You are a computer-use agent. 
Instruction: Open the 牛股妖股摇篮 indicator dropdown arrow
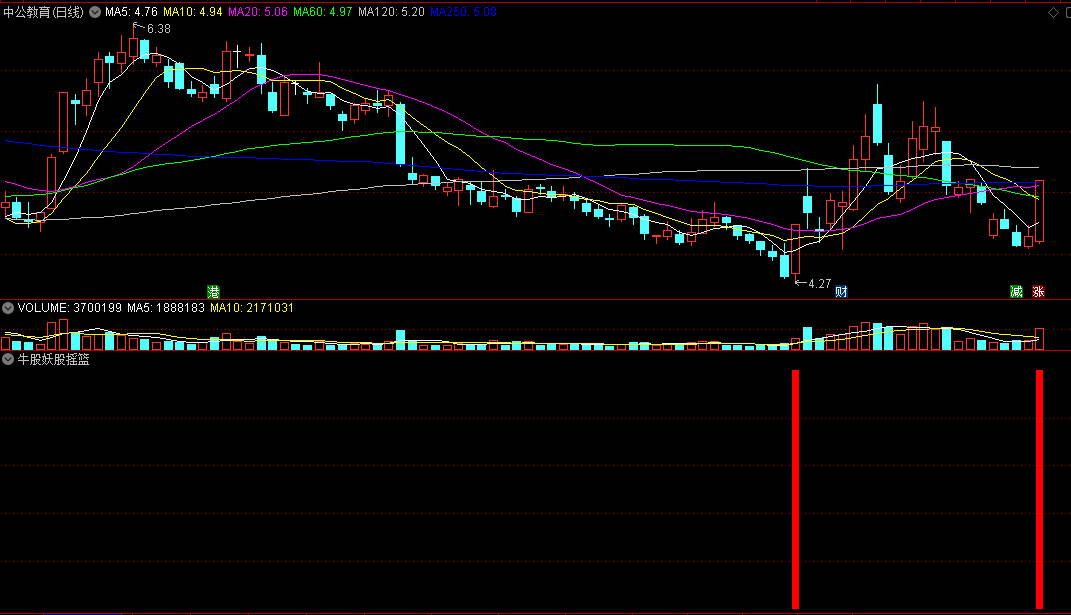point(8,359)
